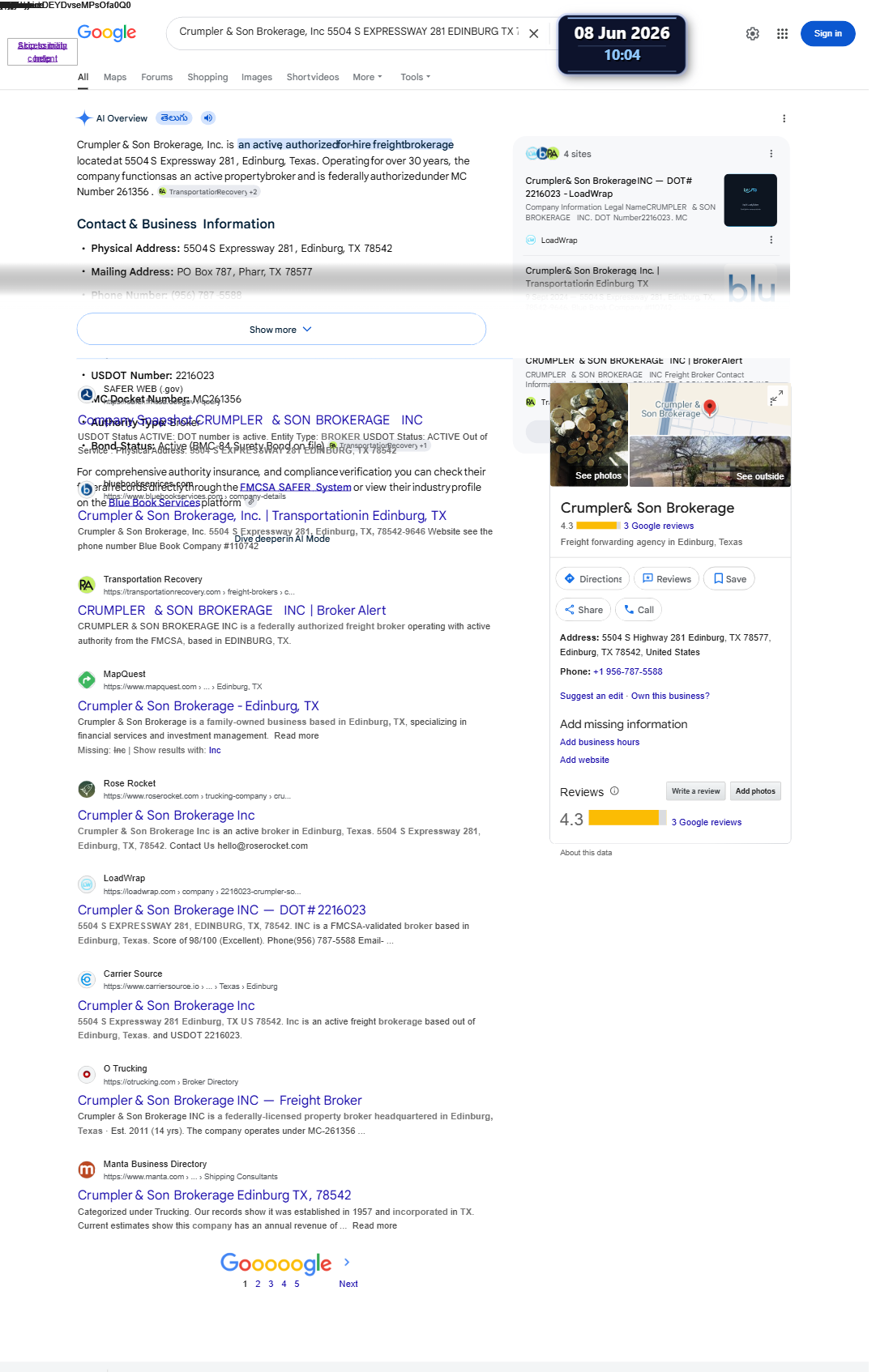Open See photos thumbnail

point(589,435)
